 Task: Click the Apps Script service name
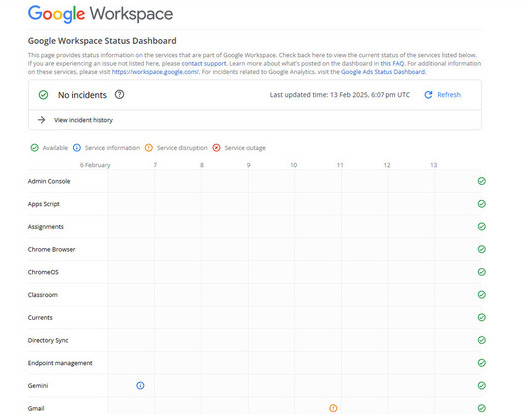[x=43, y=204]
